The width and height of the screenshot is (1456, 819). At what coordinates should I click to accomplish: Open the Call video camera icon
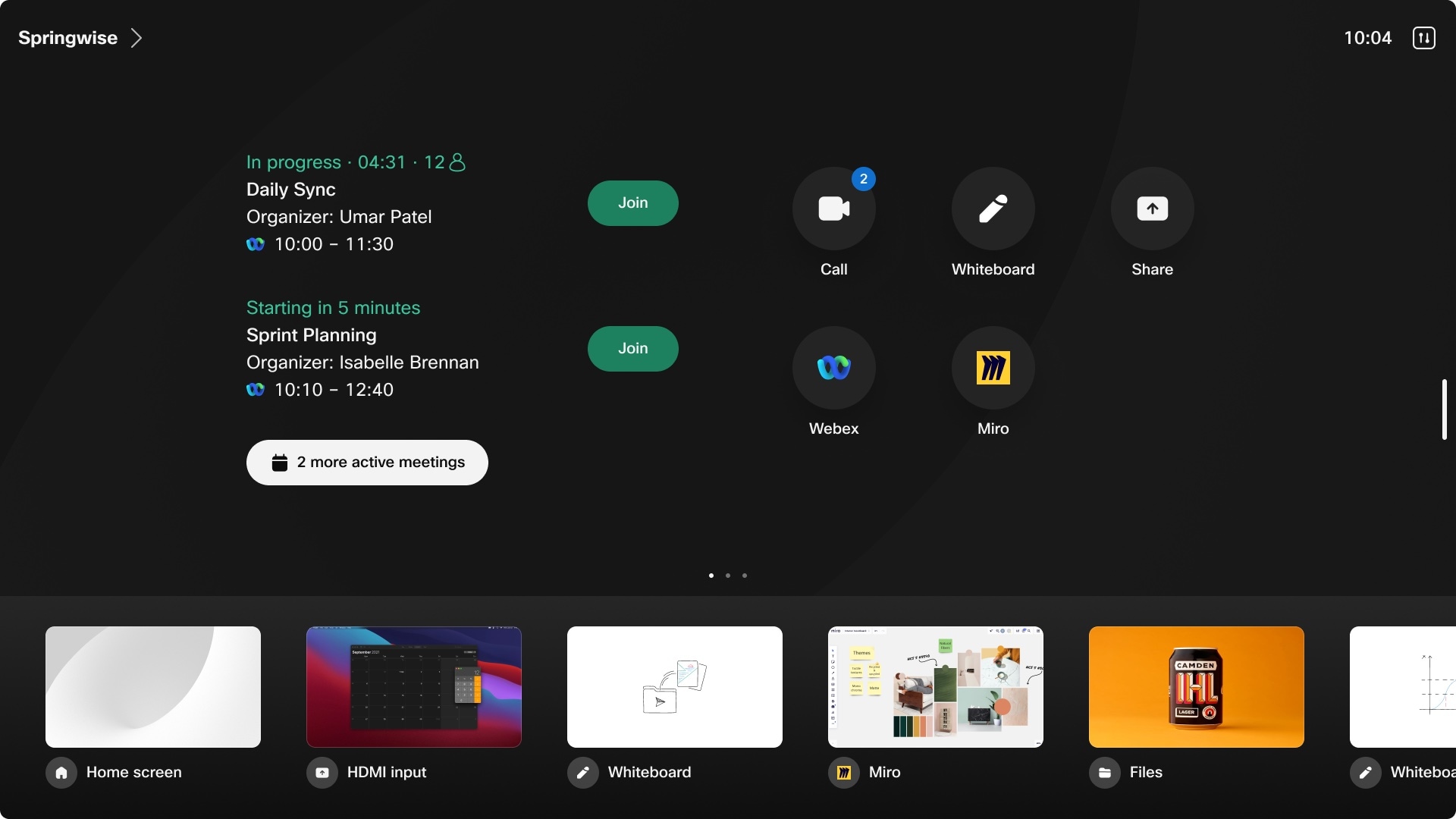pos(833,209)
